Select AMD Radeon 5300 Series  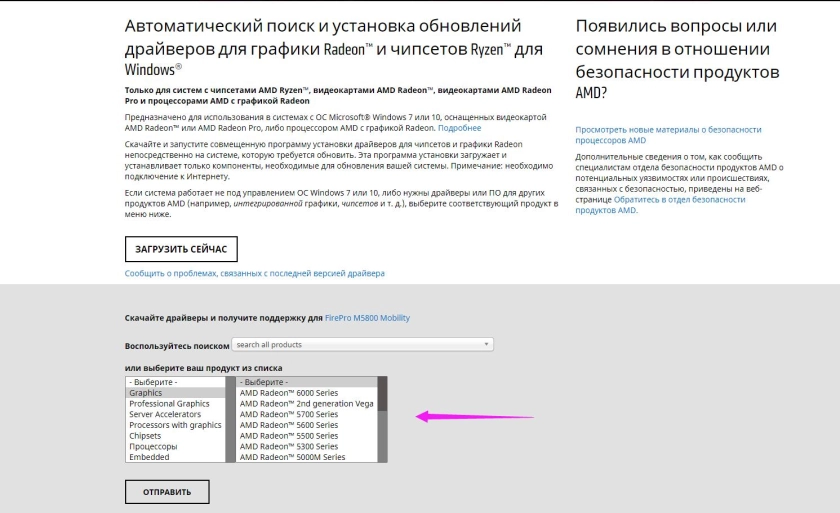pos(307,447)
